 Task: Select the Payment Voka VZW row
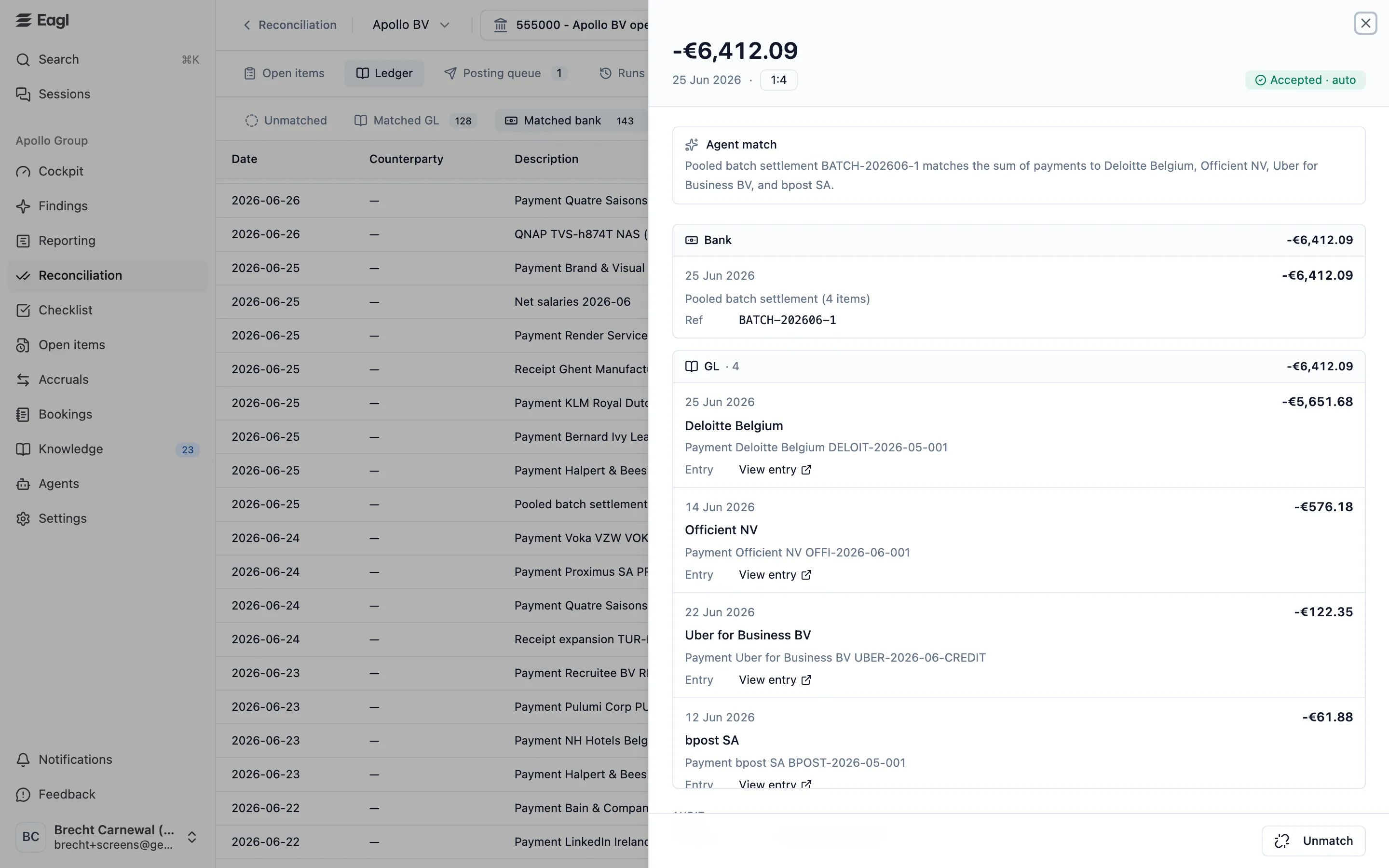click(432, 539)
